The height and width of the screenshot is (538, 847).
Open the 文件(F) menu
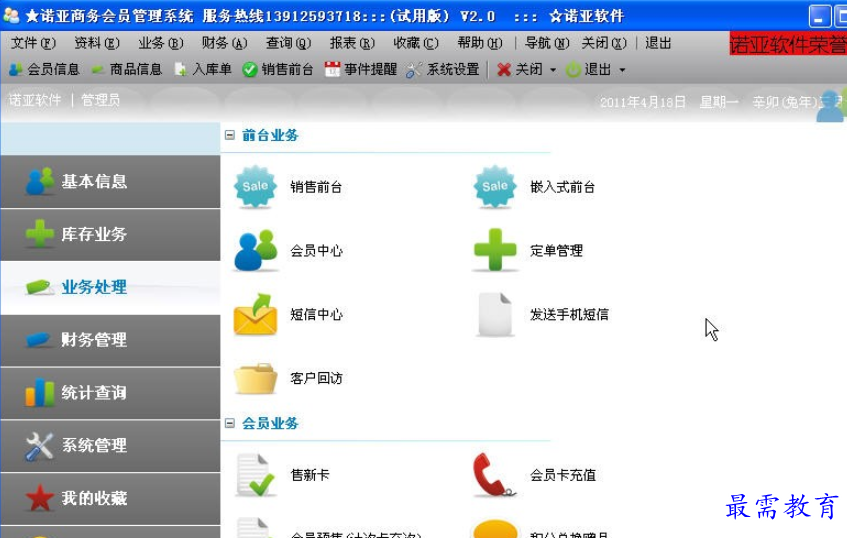[x=33, y=43]
